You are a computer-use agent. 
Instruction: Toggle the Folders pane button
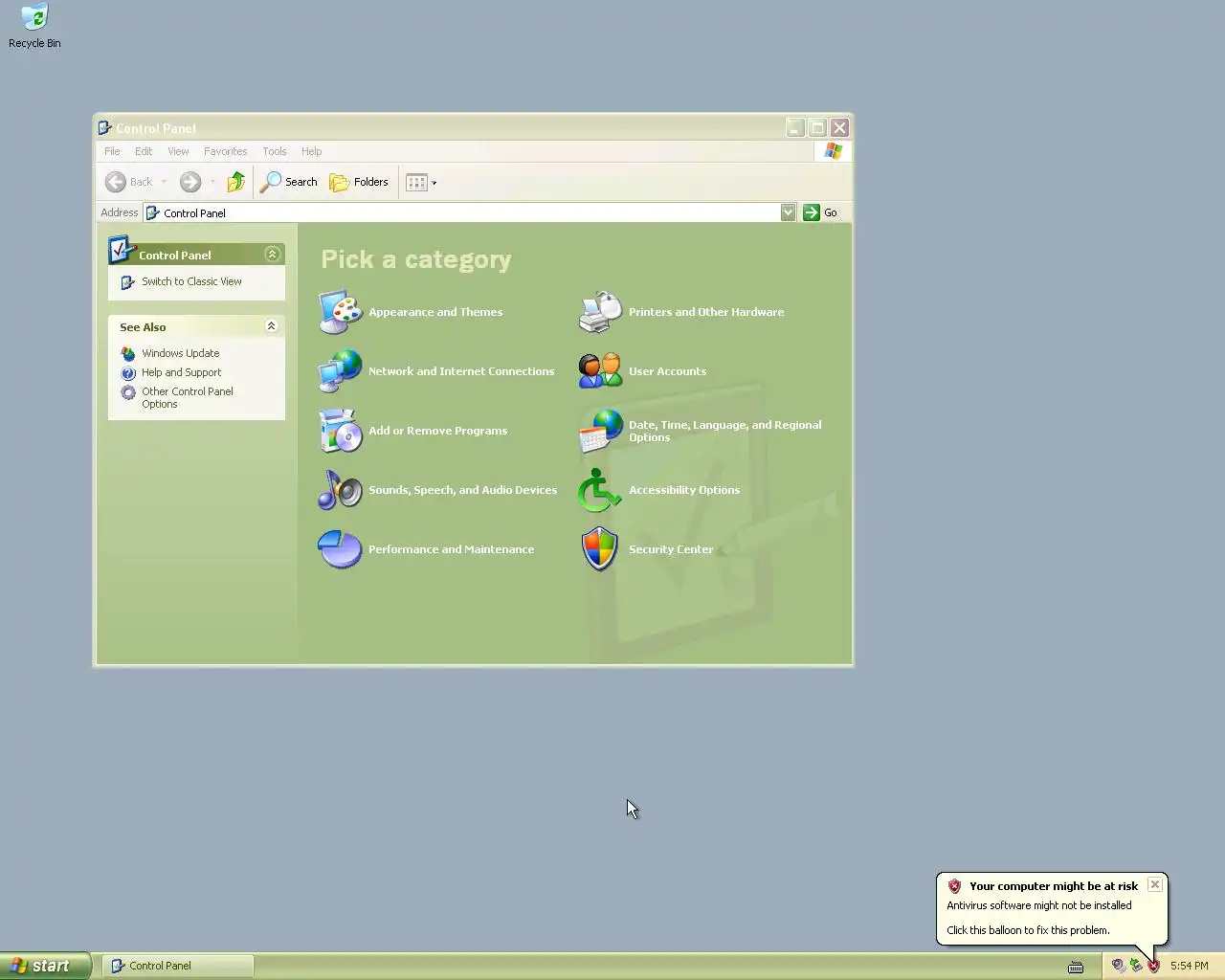(359, 182)
